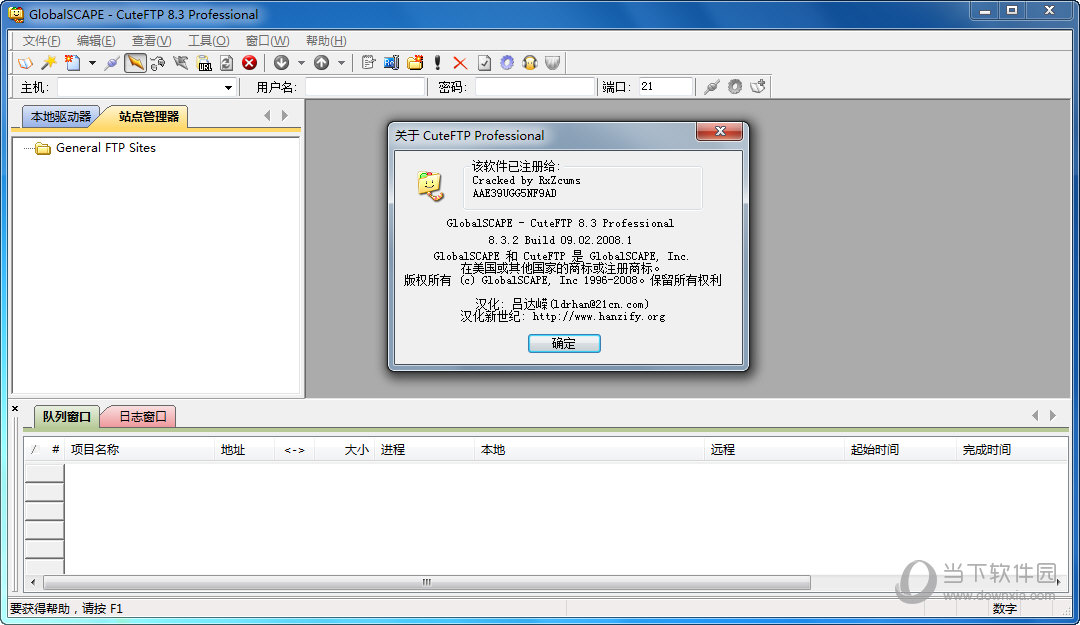
Task: Click the Properties checkmark page icon
Action: pyautogui.click(x=484, y=63)
